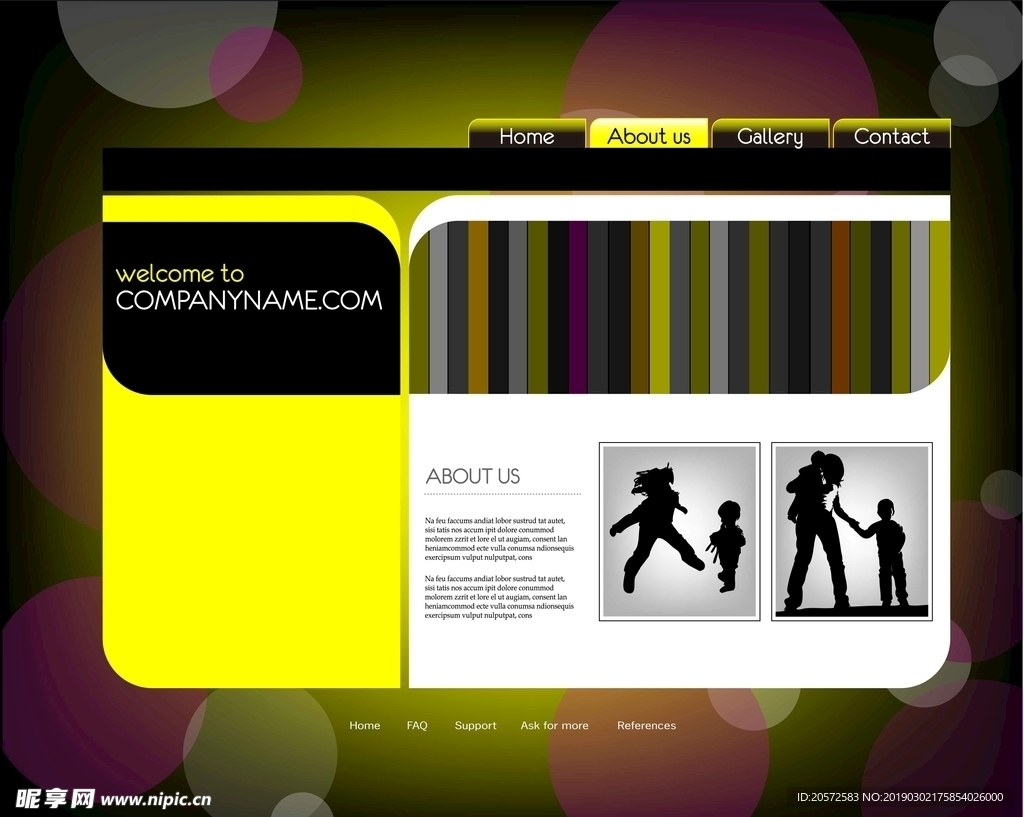Go to the Contact tab

click(x=891, y=134)
